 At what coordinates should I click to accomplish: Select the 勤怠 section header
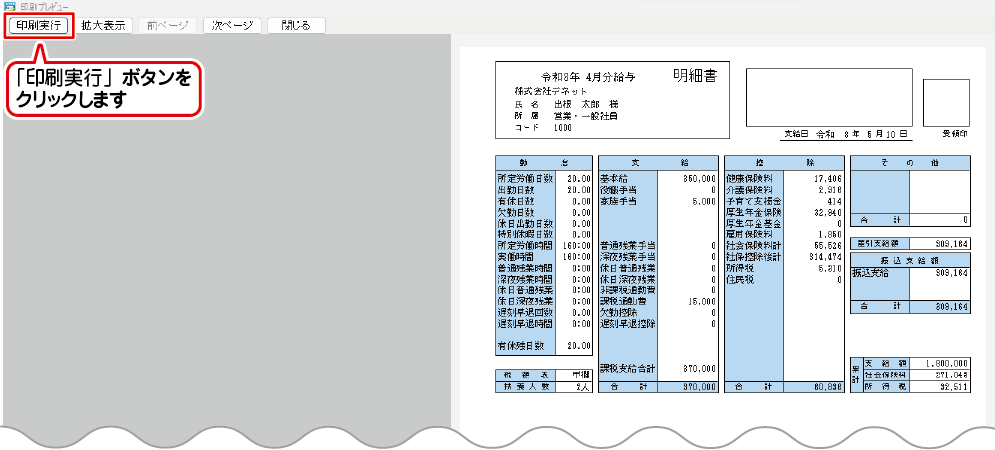[x=543, y=162]
